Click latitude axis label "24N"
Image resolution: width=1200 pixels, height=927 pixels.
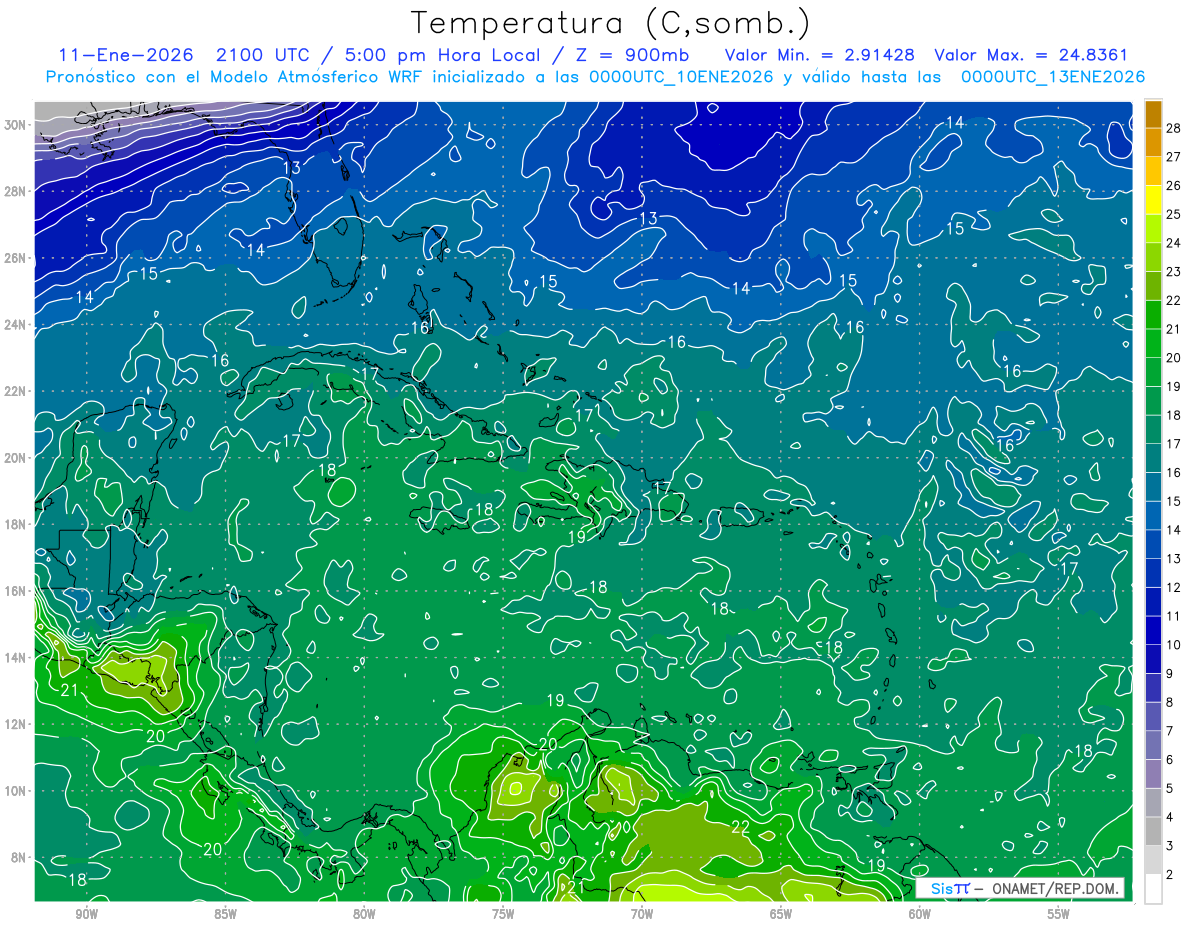coord(17,324)
